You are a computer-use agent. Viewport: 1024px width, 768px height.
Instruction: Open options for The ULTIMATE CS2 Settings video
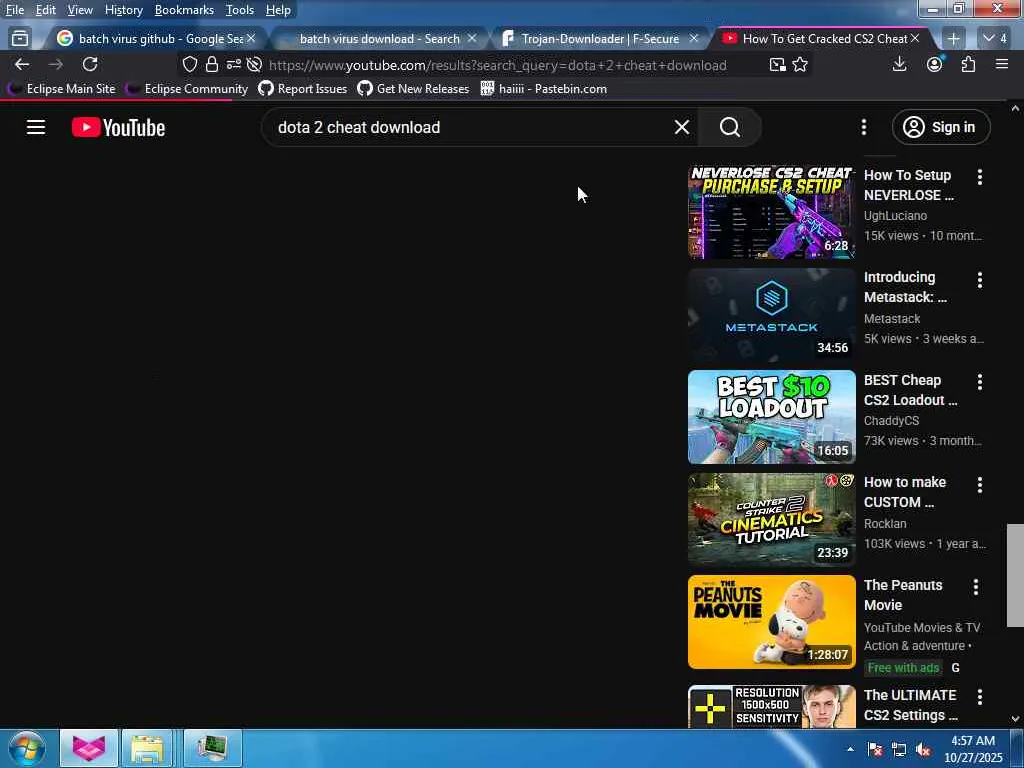(x=979, y=697)
